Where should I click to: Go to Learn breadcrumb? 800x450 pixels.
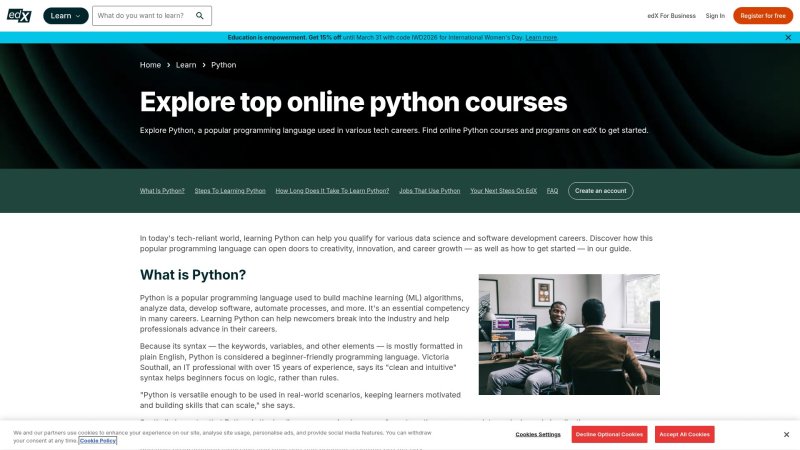pyautogui.click(x=186, y=65)
